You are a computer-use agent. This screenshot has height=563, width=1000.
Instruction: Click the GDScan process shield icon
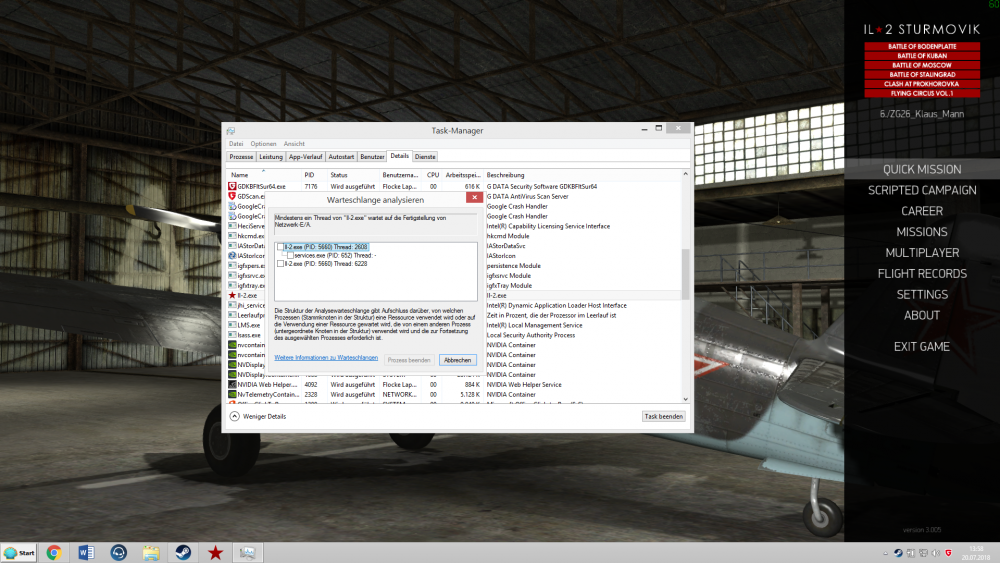click(x=232, y=196)
